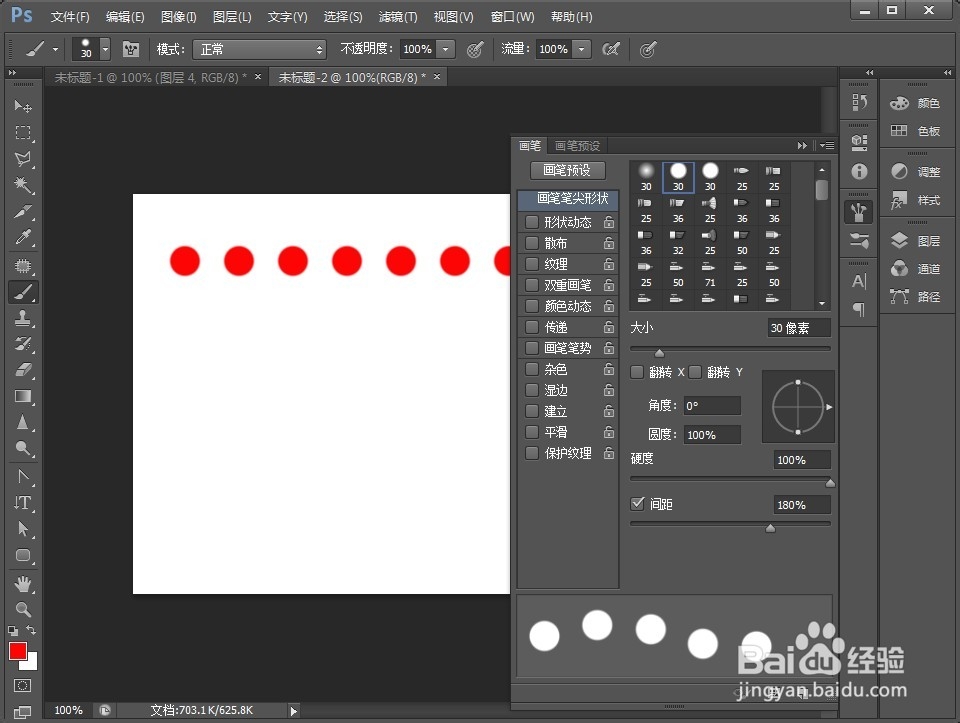The height and width of the screenshot is (723, 960).
Task: Select the Dodge tool
Action: click(23, 449)
